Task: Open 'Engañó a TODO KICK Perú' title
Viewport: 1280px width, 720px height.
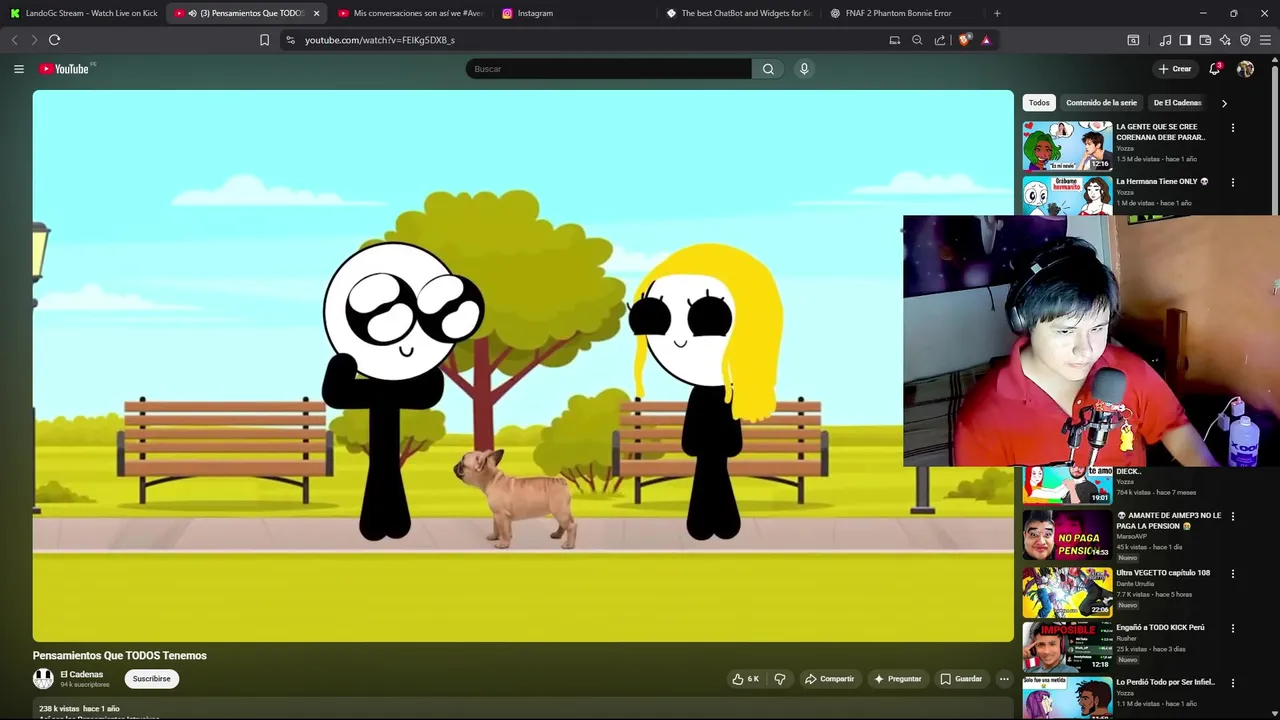Action: coord(1160,628)
